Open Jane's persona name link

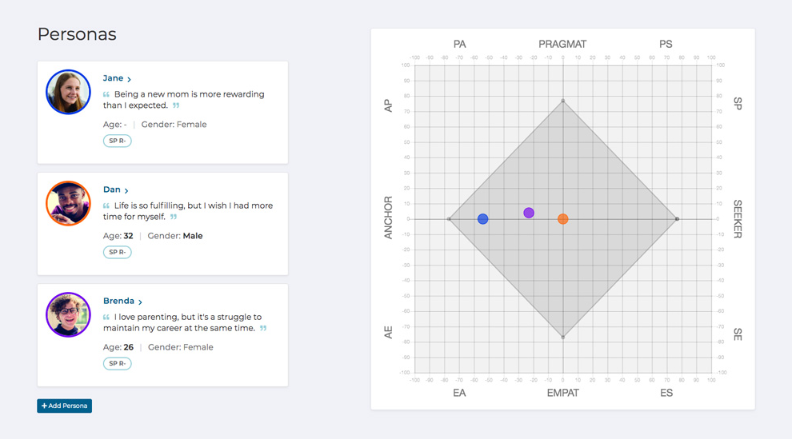112,78
